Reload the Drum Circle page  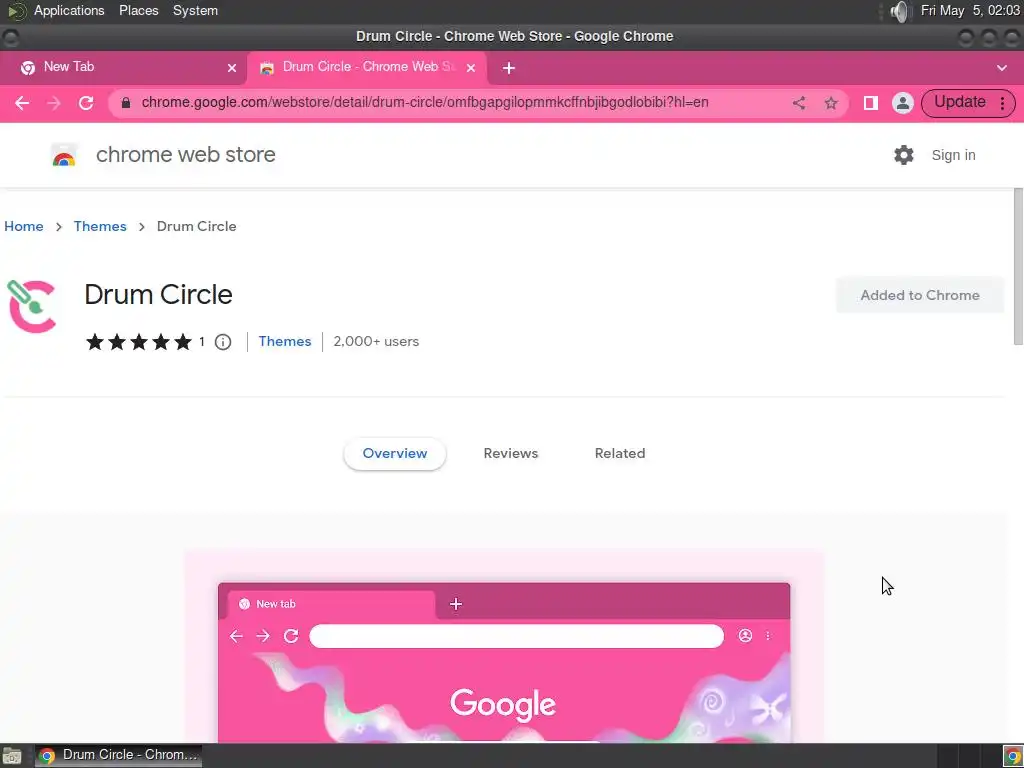point(86,103)
